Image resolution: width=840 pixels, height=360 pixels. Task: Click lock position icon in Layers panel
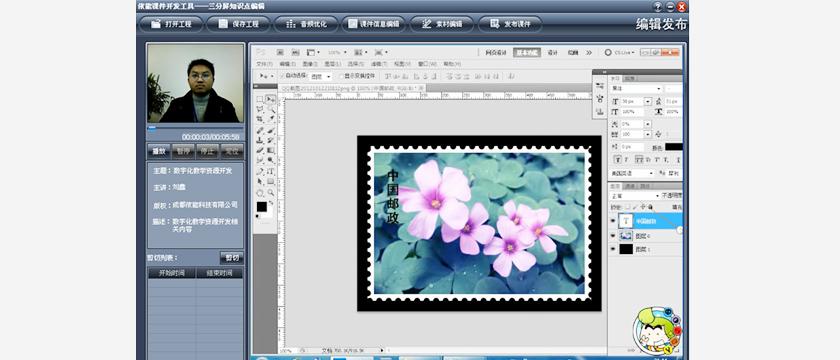point(642,206)
